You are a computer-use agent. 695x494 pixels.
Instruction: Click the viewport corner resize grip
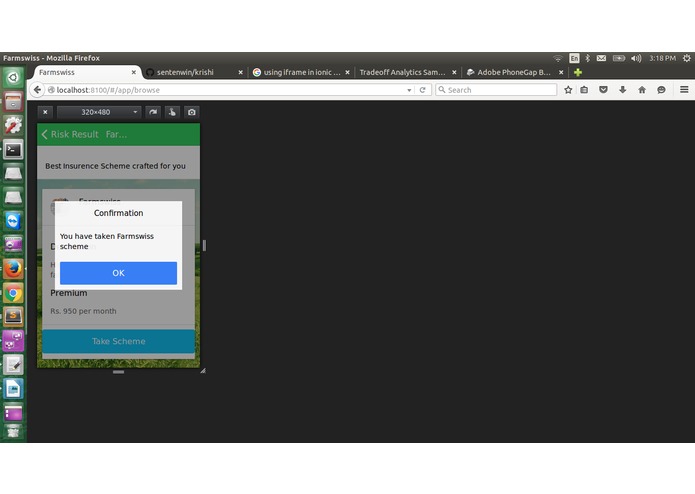[x=203, y=370]
